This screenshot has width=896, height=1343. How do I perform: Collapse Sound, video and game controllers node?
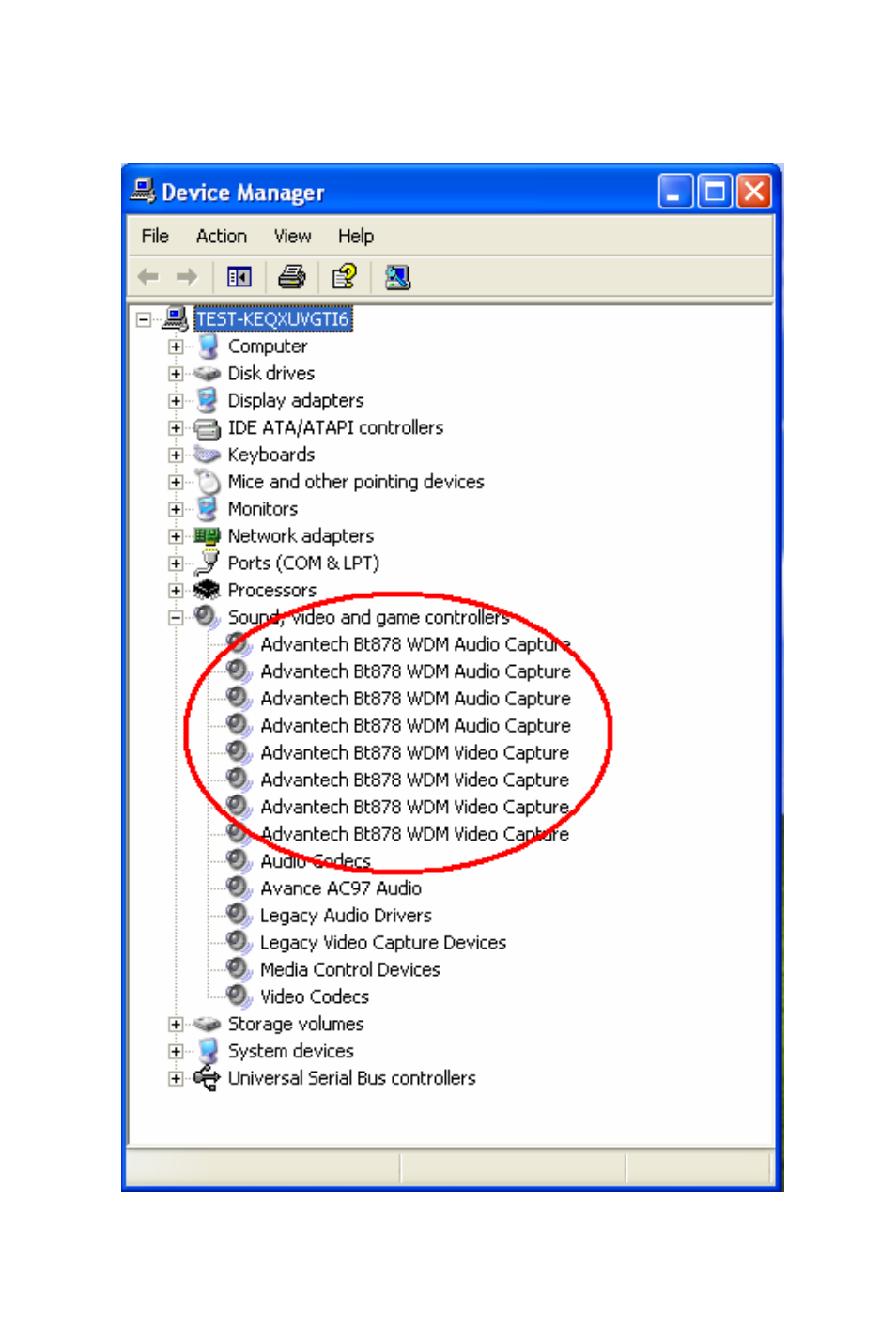[176, 618]
